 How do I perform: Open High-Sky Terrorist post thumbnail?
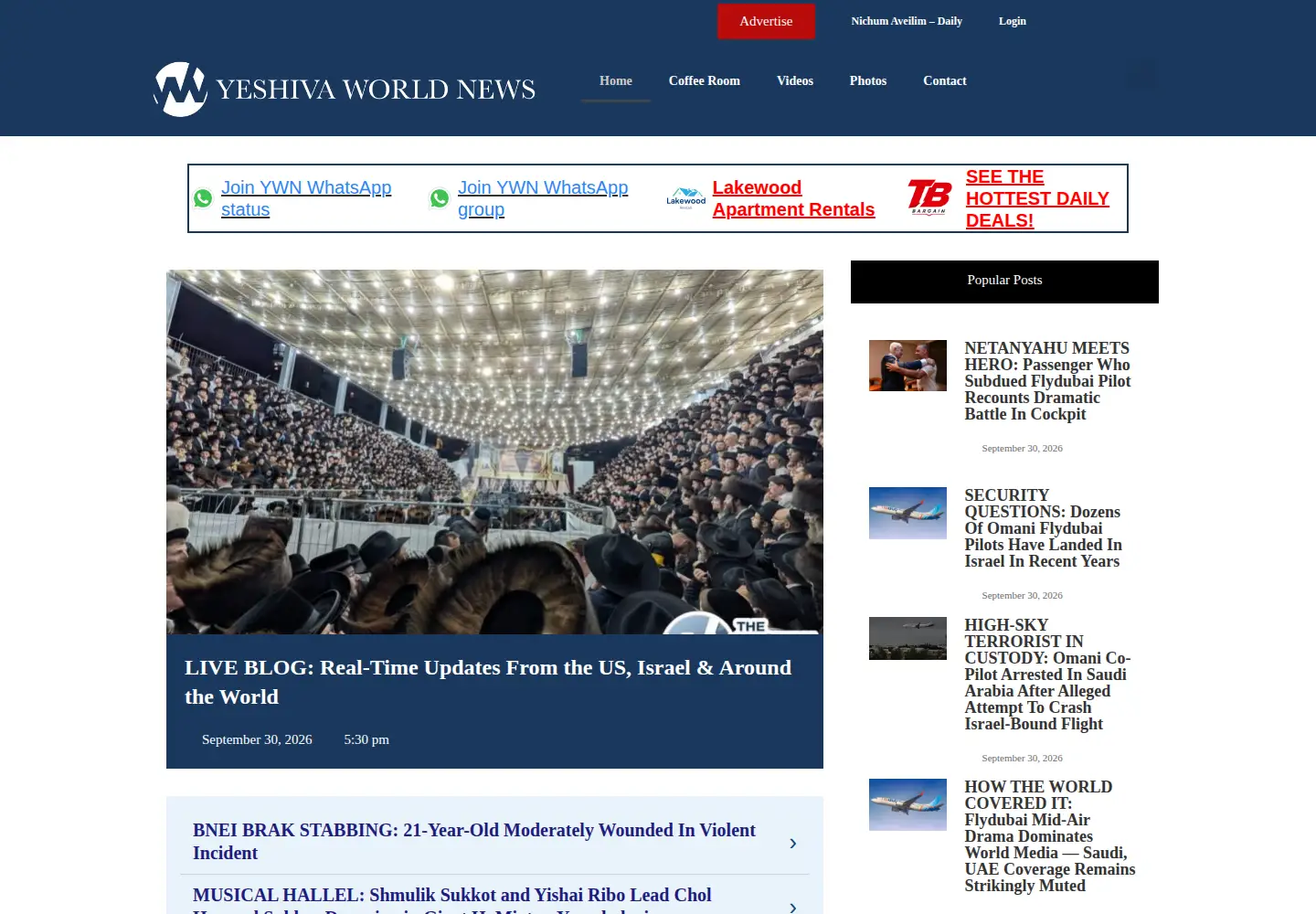point(907,638)
